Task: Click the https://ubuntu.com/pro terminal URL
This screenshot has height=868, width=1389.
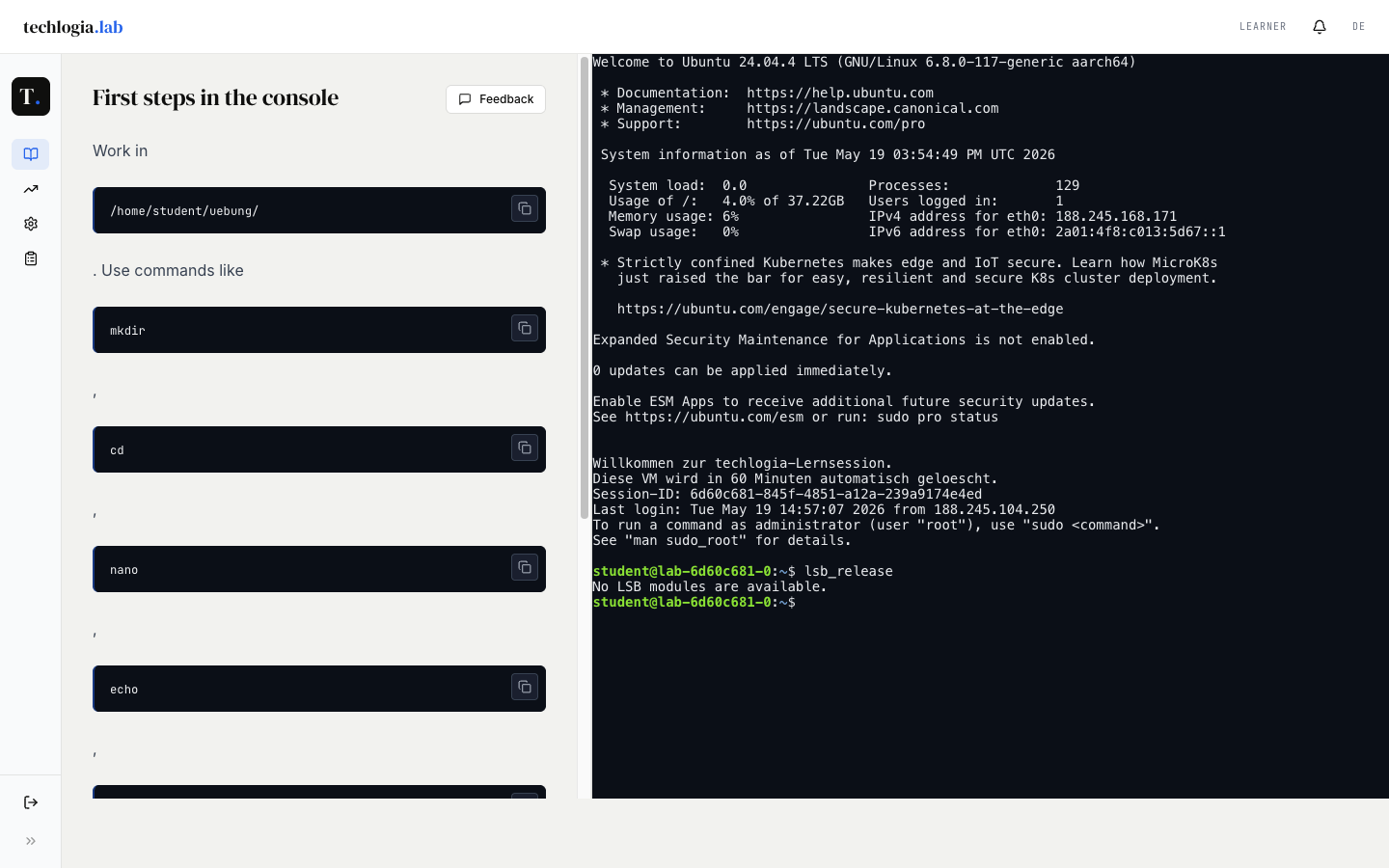Action: pyautogui.click(x=836, y=123)
